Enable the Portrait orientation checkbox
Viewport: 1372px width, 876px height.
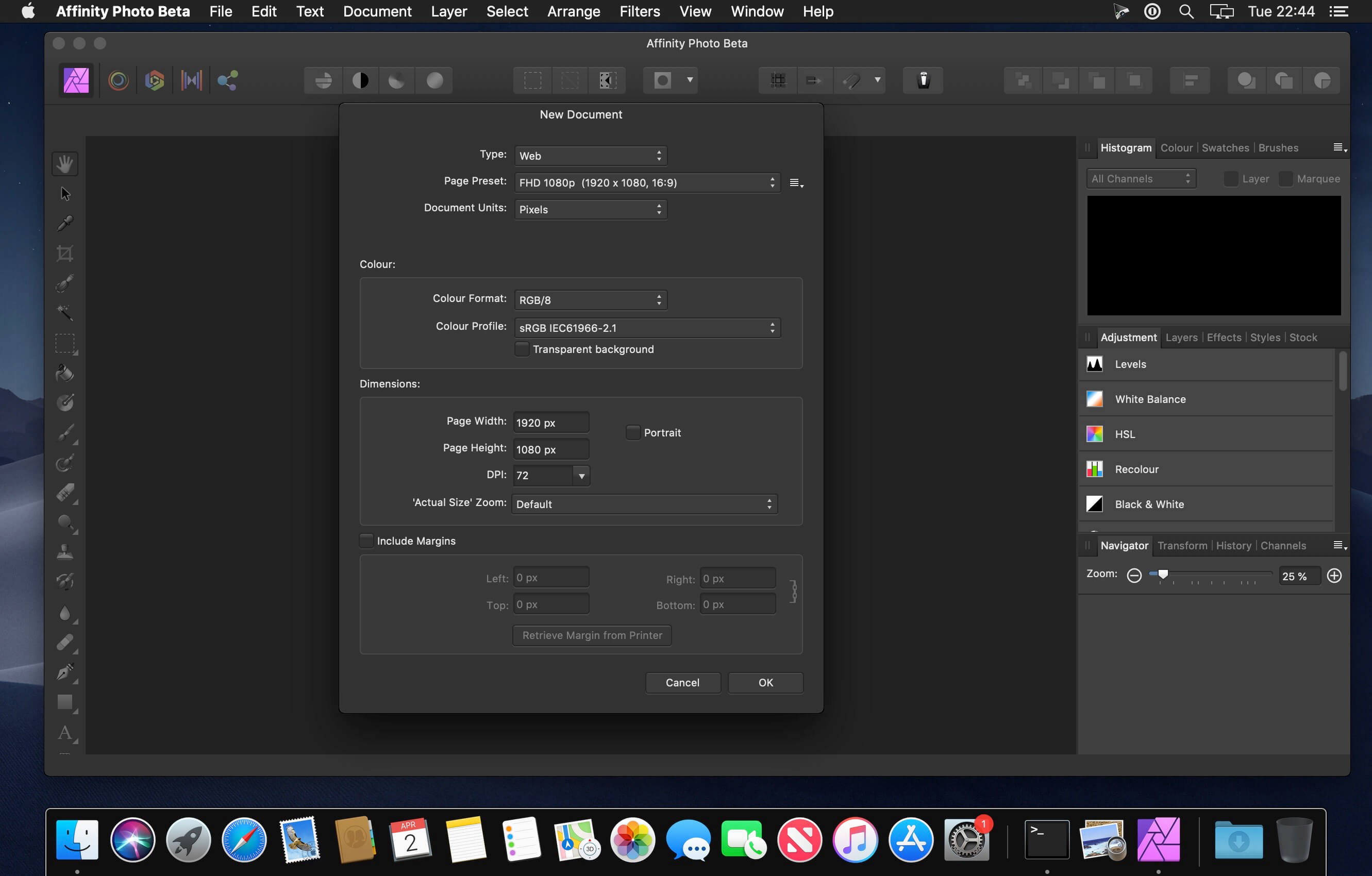(x=631, y=432)
